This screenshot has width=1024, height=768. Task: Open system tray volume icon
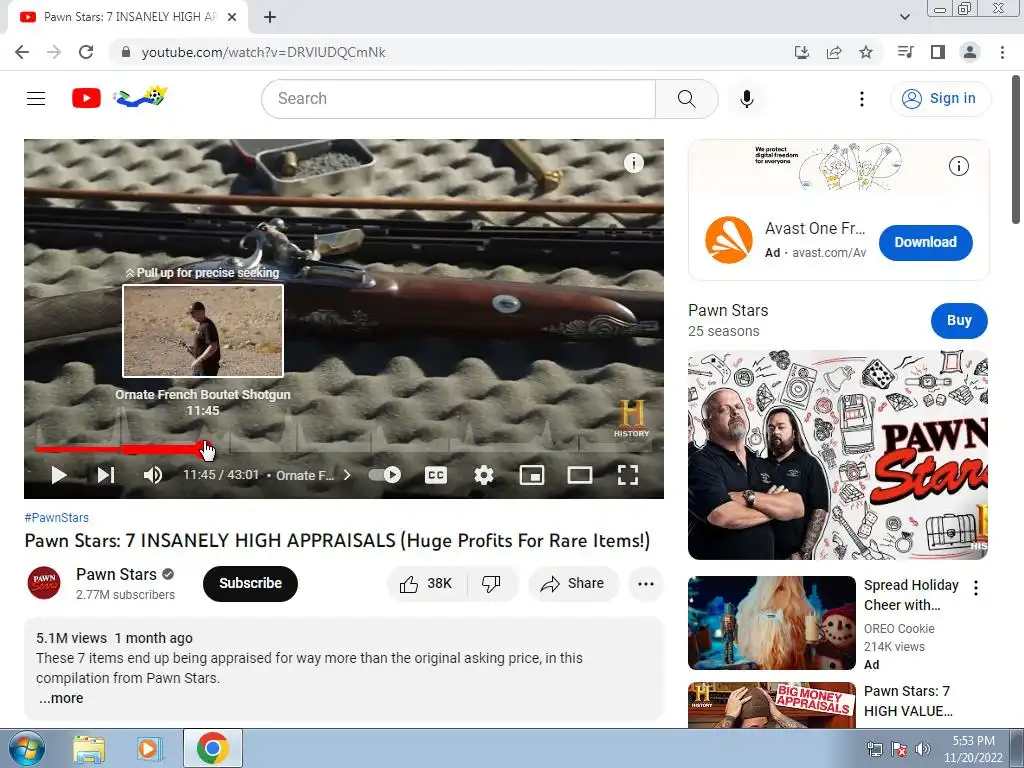point(923,749)
